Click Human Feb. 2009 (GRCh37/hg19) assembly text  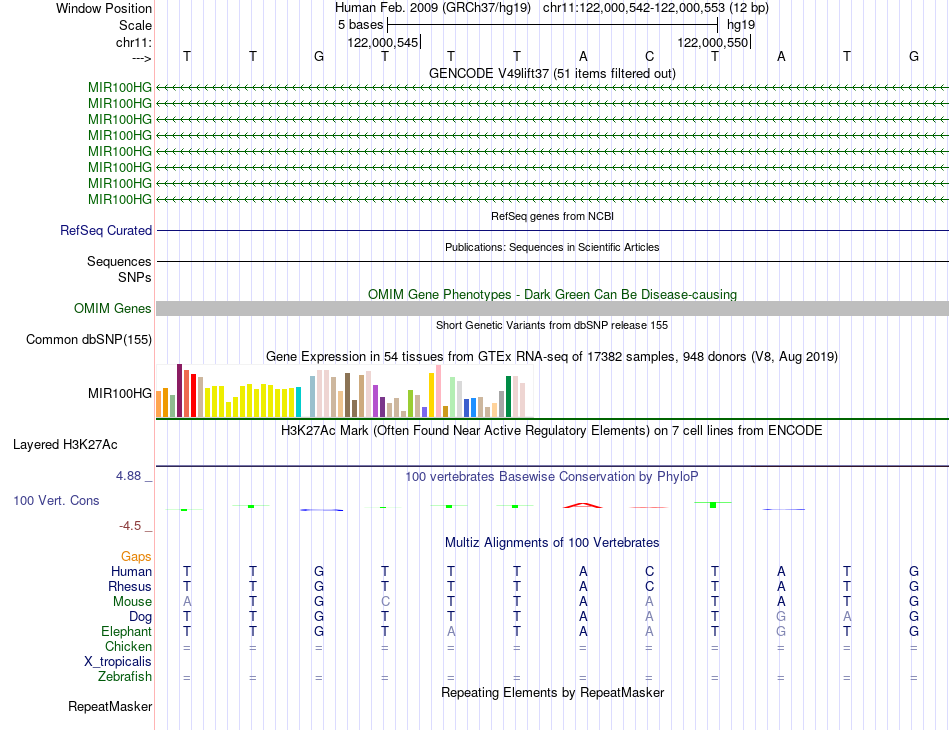point(433,8)
